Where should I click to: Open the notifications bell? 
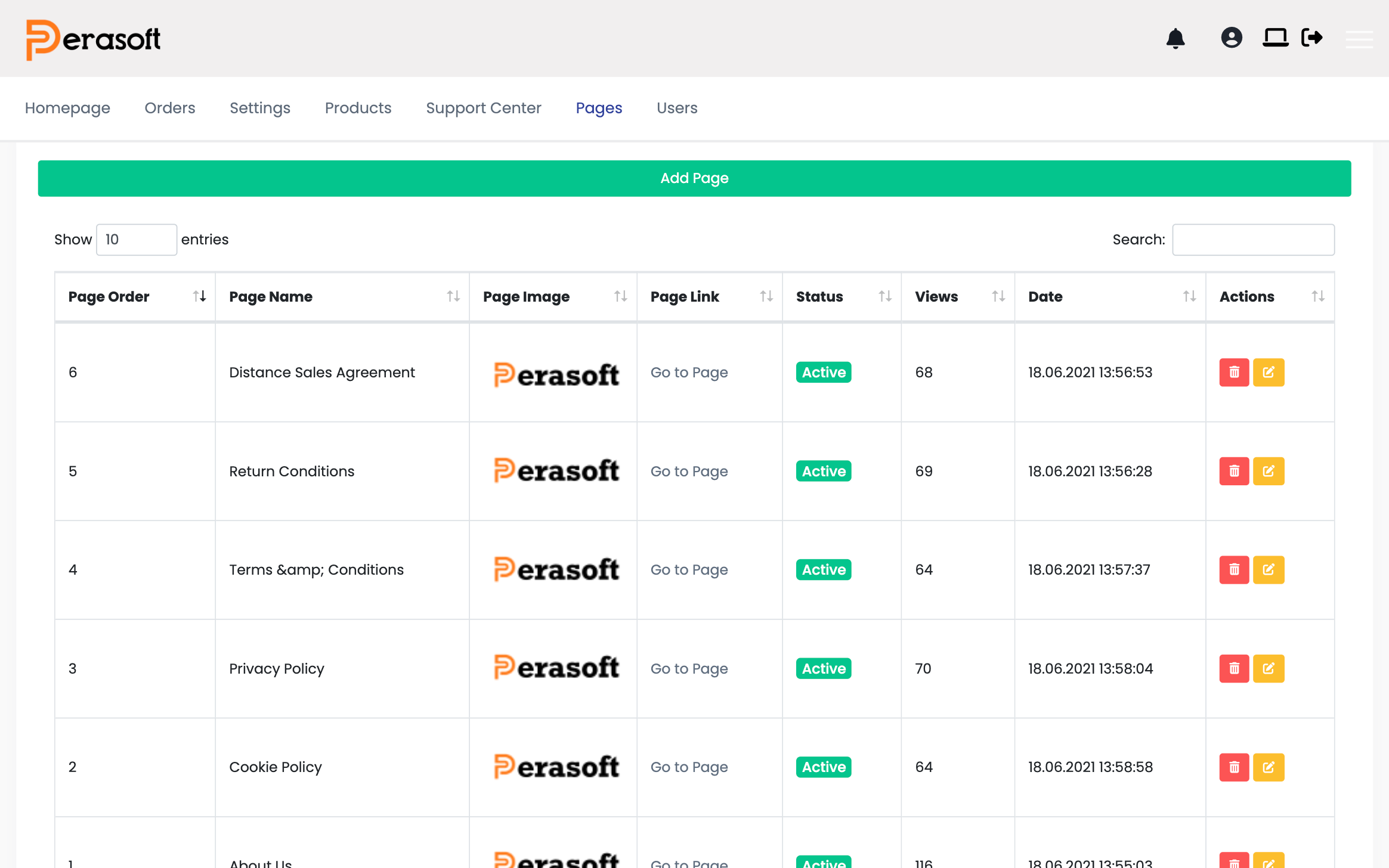(1175, 38)
